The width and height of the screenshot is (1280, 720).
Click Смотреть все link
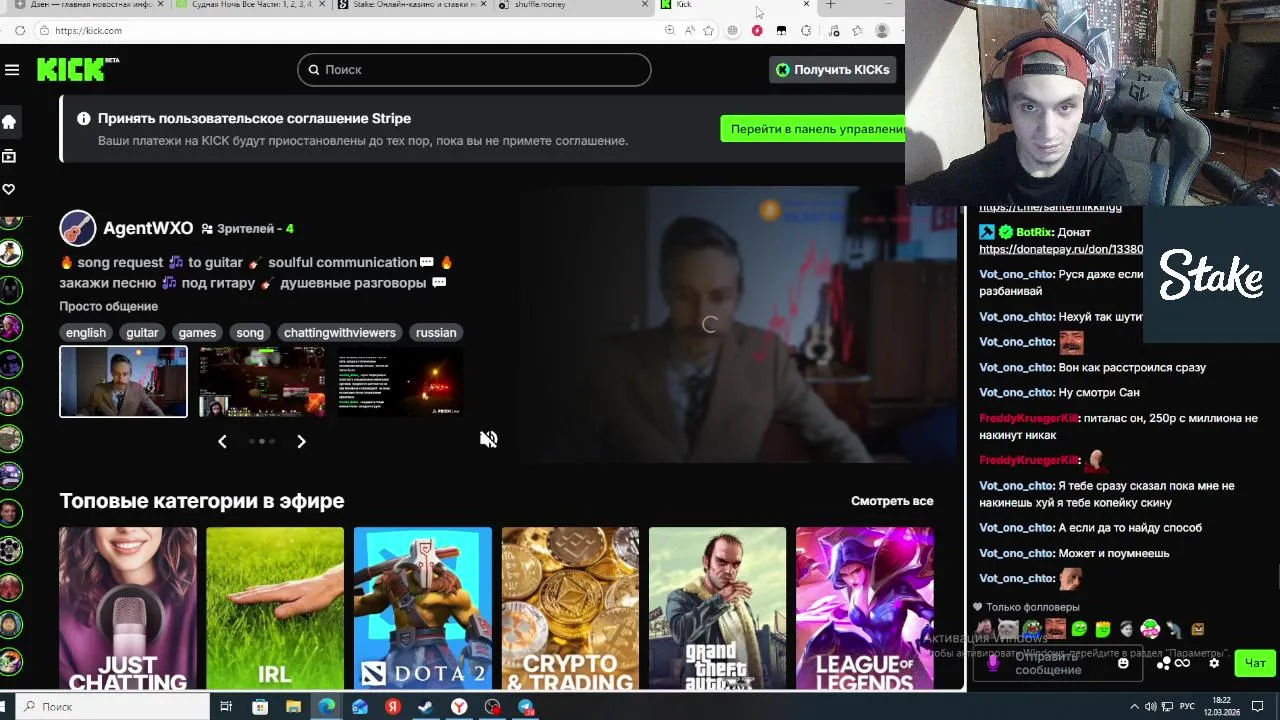pos(892,501)
